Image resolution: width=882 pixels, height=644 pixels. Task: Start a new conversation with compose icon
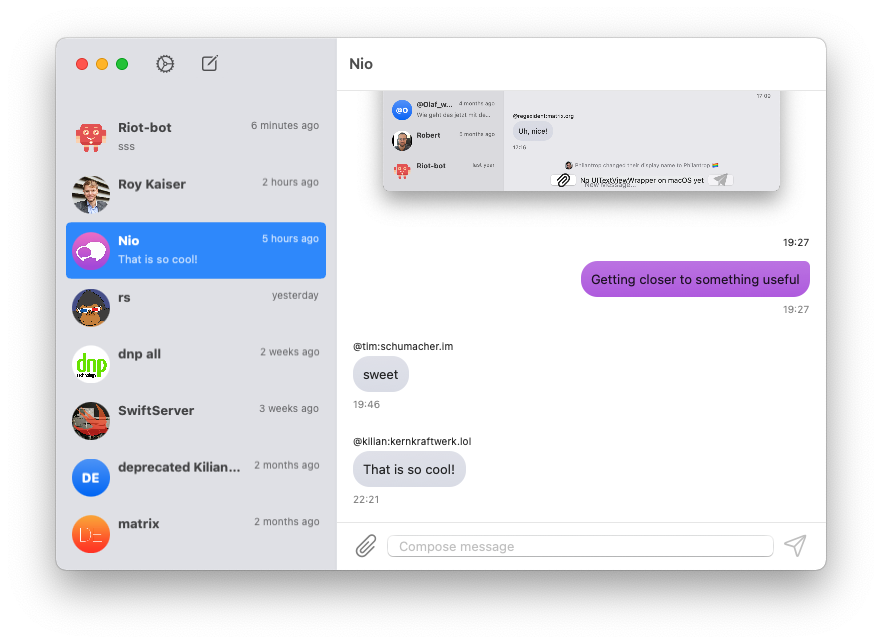pos(209,64)
